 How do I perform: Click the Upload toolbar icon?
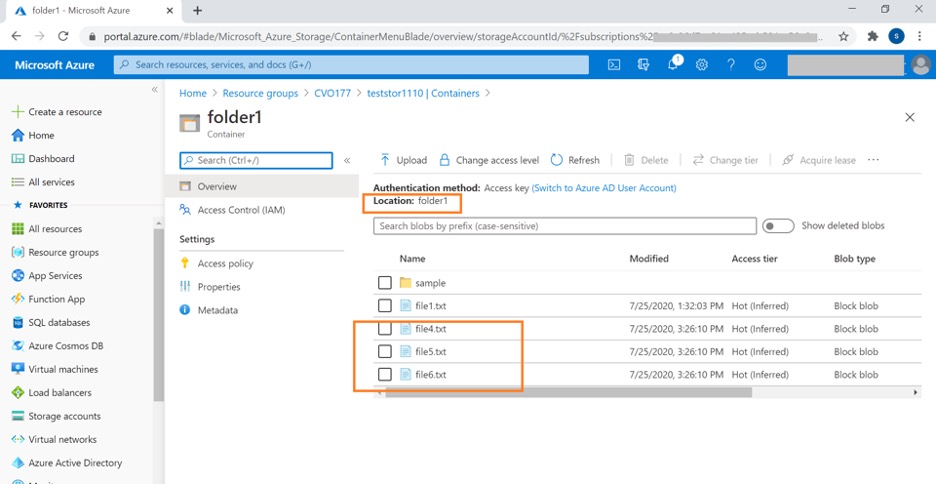pyautogui.click(x=385, y=160)
